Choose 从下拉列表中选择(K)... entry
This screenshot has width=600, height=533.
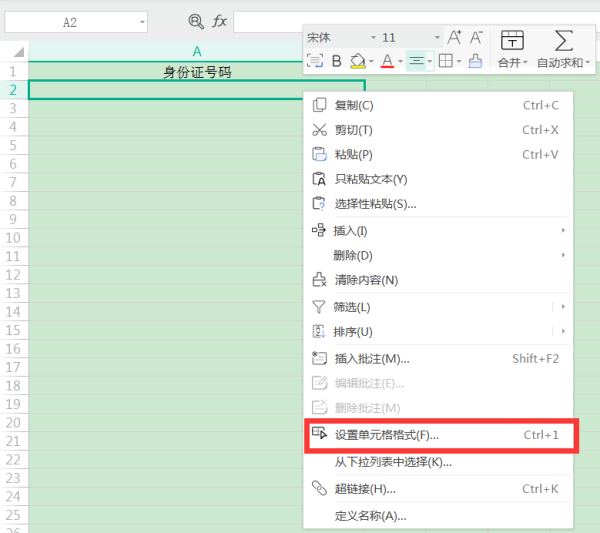click(438, 462)
